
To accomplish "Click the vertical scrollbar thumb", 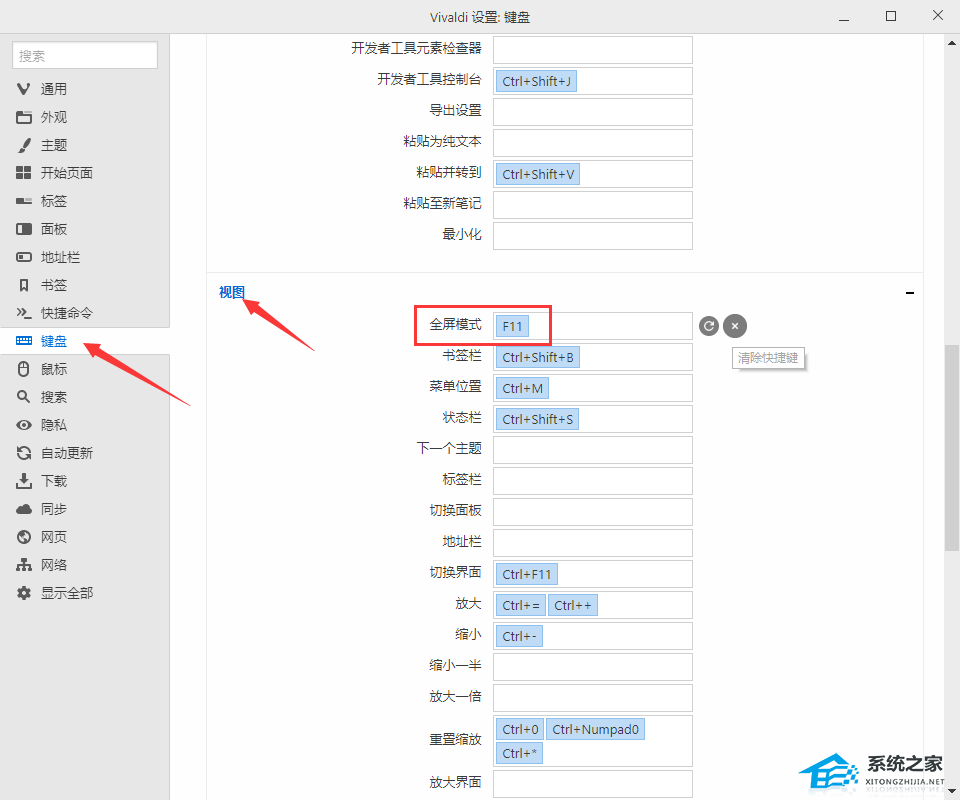I will point(951,448).
